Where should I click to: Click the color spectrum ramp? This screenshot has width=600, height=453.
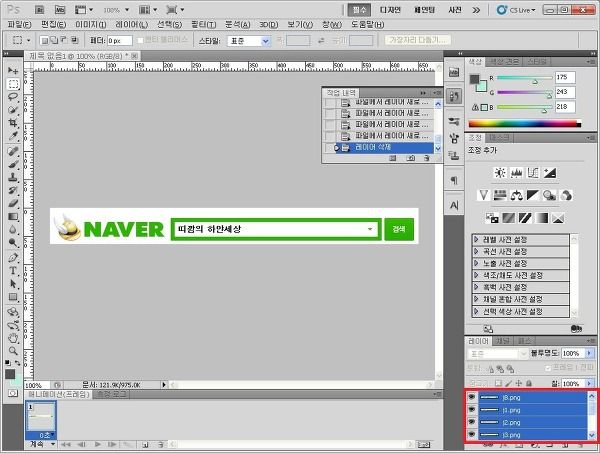(x=525, y=124)
